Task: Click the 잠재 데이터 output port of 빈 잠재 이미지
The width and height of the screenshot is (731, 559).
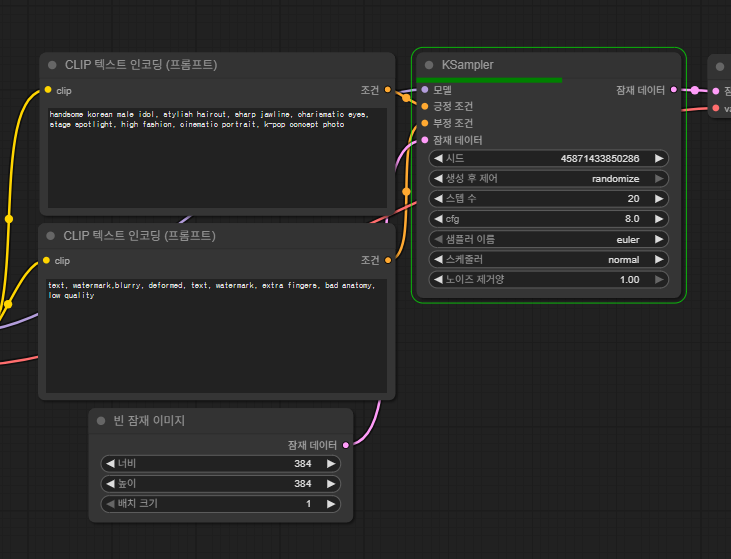Action: [x=346, y=444]
